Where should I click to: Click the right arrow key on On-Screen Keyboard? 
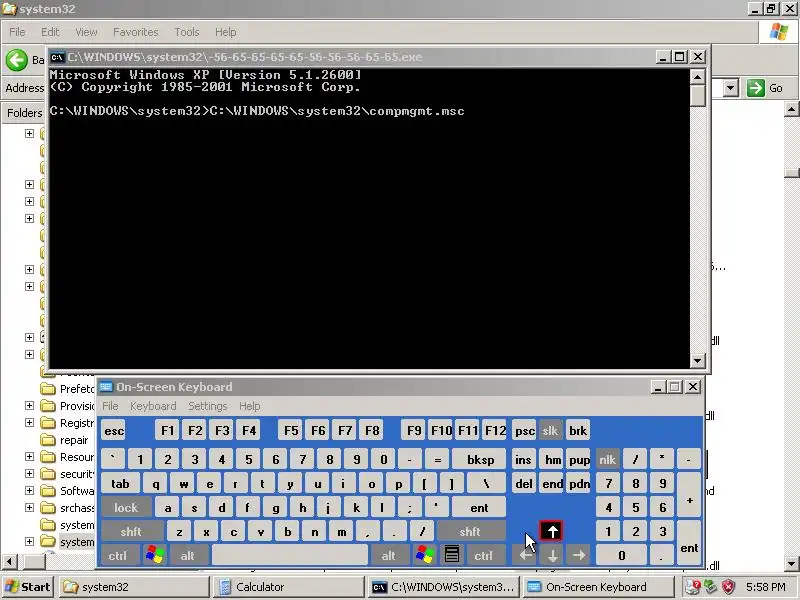579,555
